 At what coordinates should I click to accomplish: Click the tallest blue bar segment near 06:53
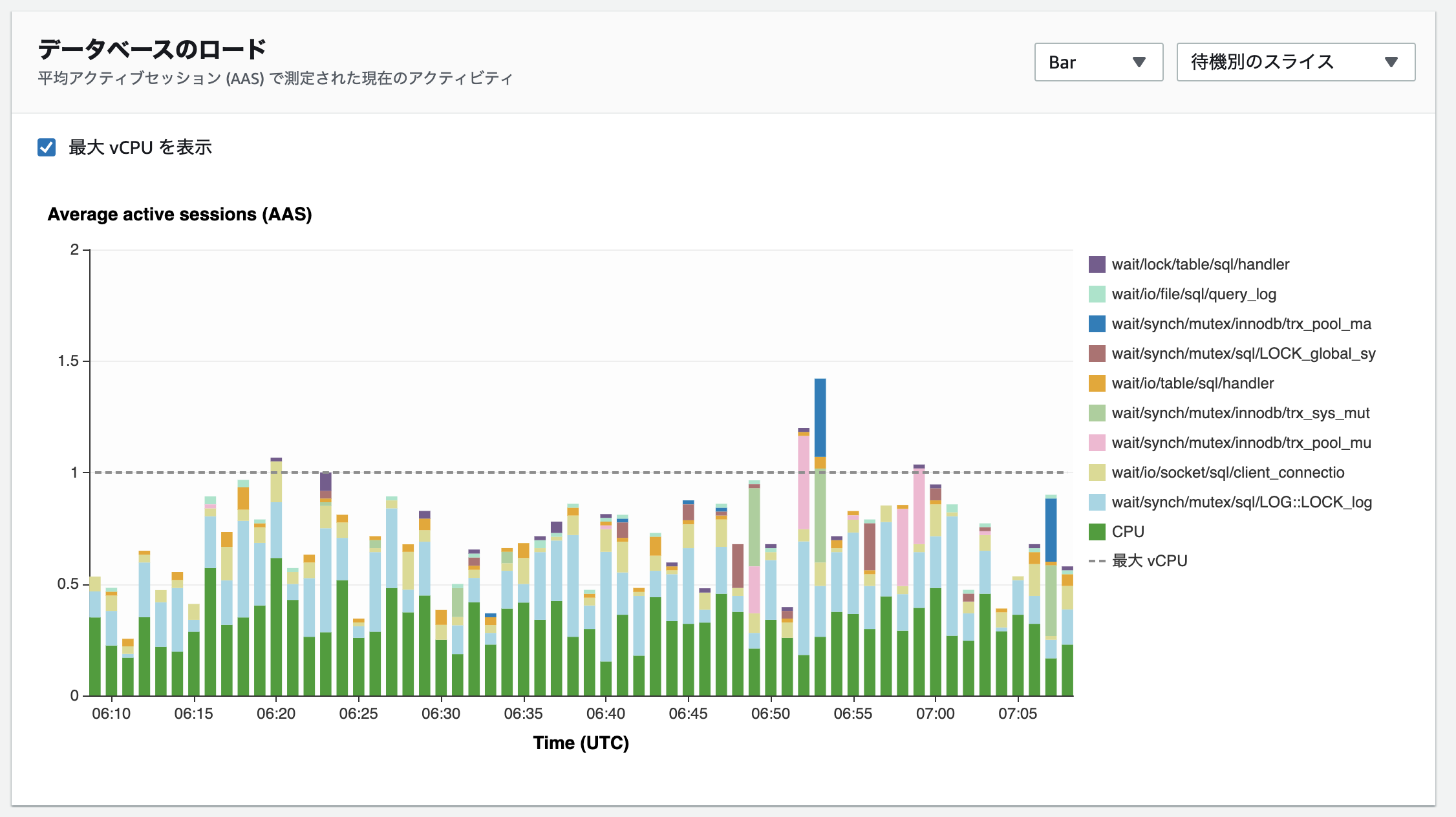(x=820, y=417)
